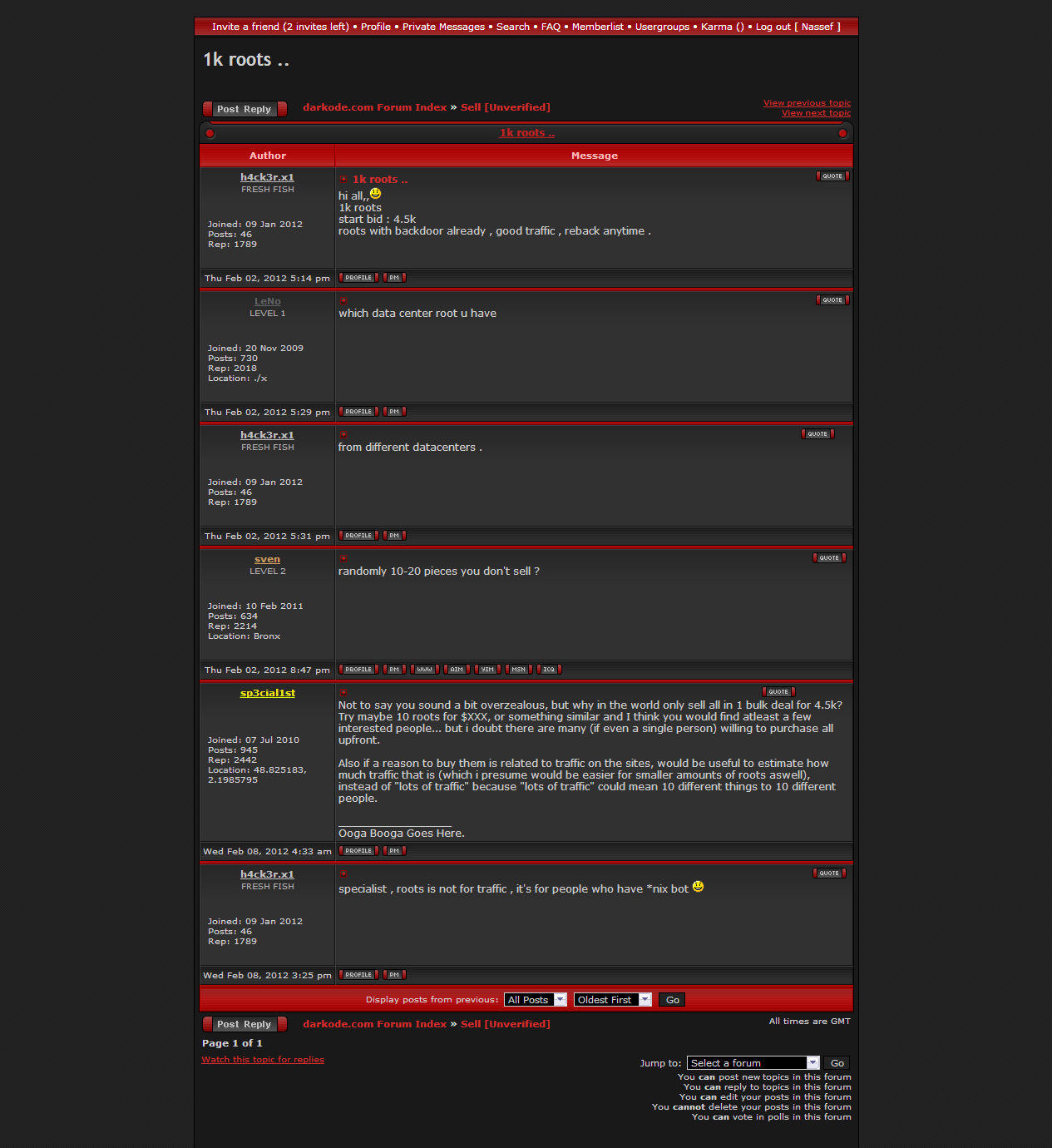The image size is (1052, 1148).
Task: Expand the All Posts dropdown
Action: (x=535, y=1000)
